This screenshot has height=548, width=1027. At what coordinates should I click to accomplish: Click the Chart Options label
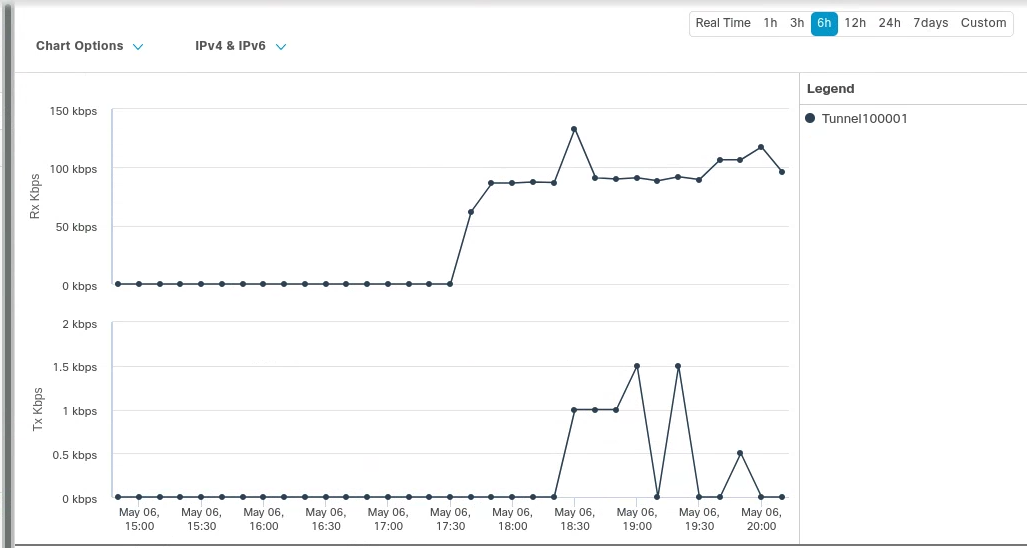pos(80,46)
